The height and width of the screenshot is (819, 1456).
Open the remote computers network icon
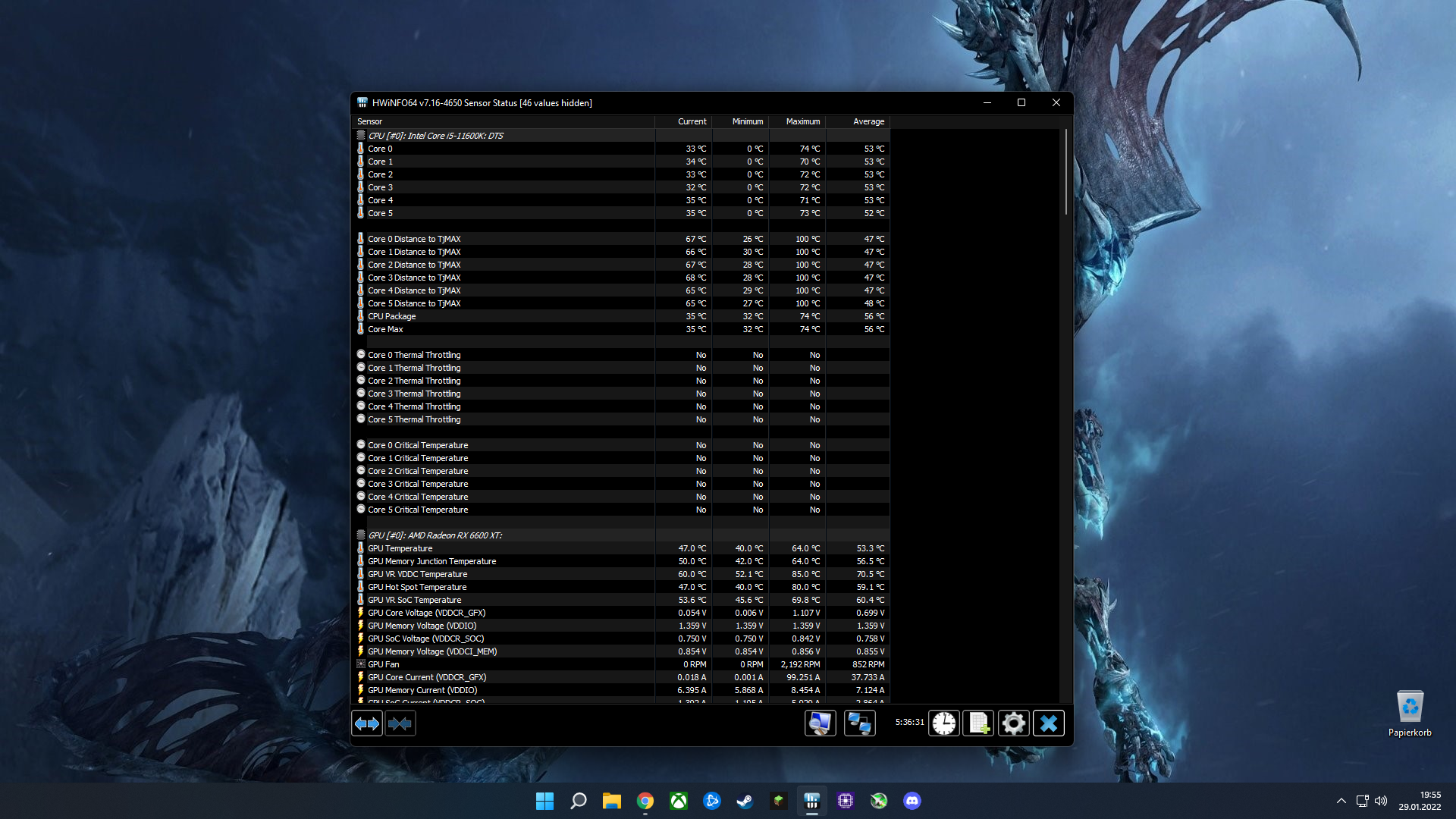859,723
